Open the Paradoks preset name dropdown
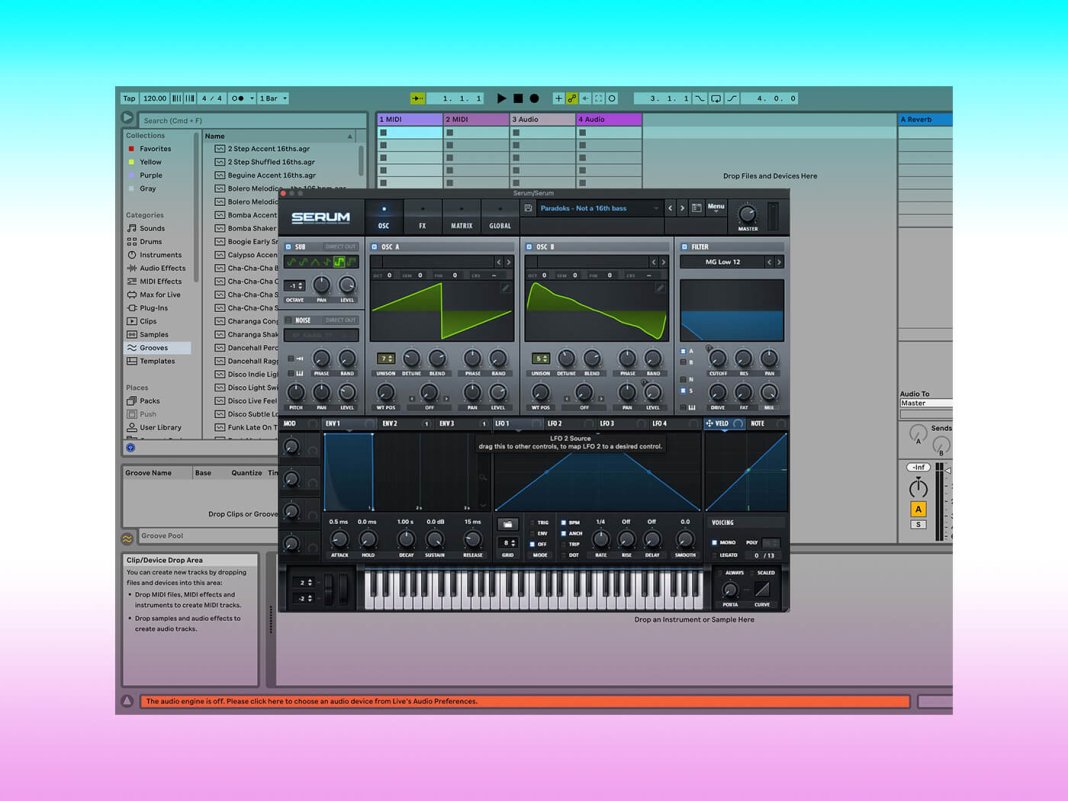Viewport: 1068px width, 801px height. 599,208
